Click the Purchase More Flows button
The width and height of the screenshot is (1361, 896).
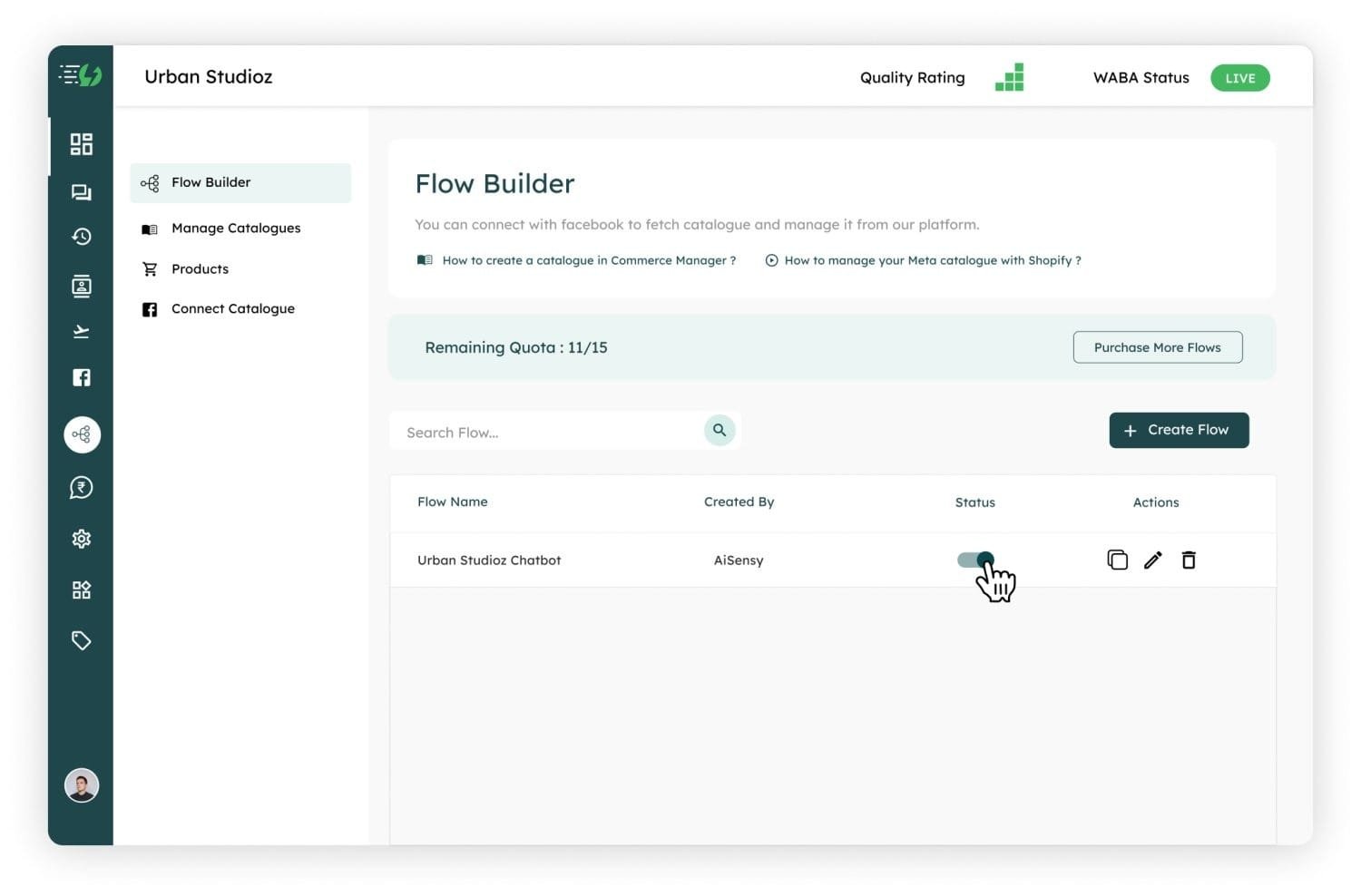[x=1157, y=347]
